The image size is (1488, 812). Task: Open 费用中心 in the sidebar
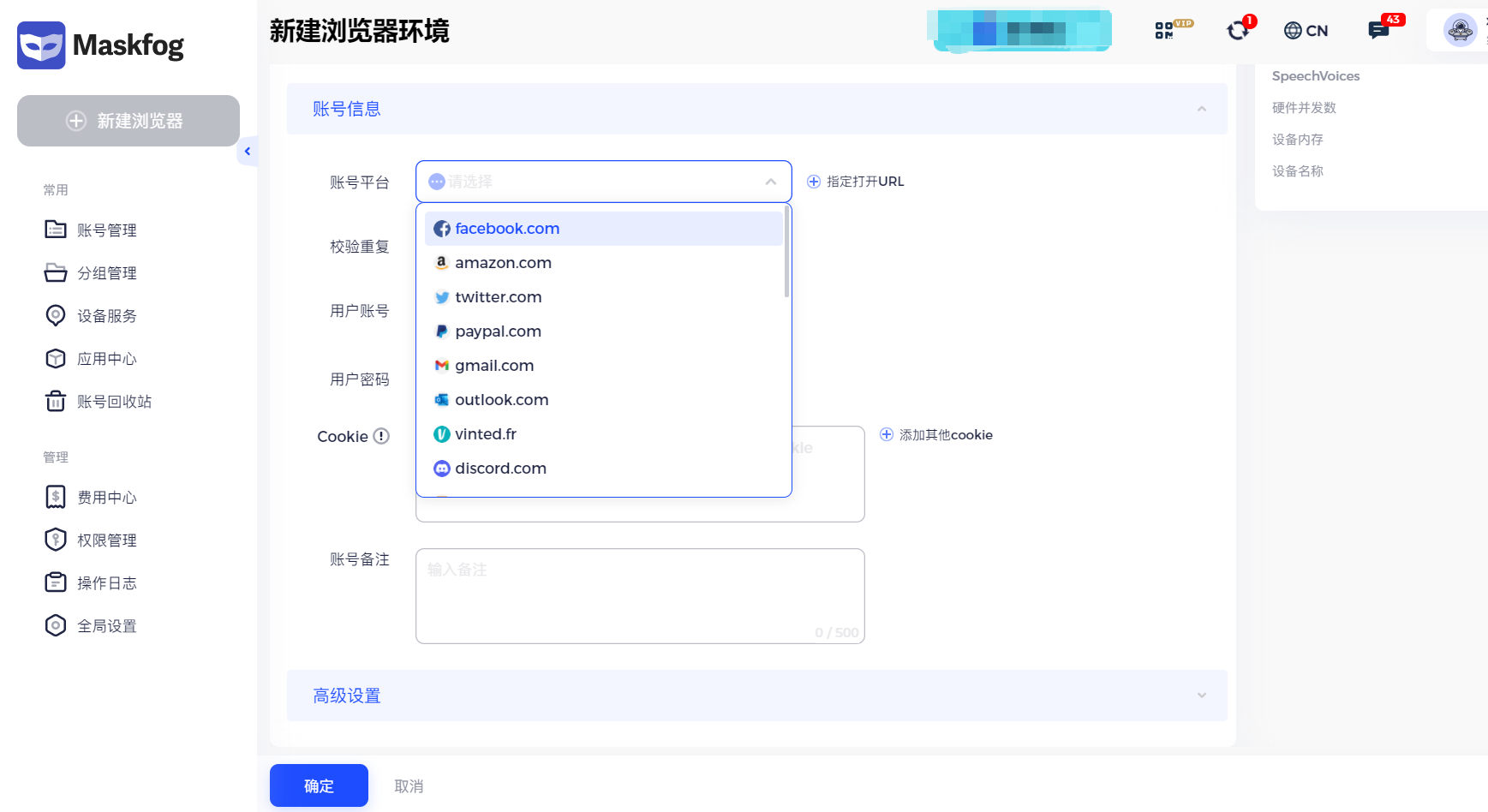pyautogui.click(x=107, y=497)
